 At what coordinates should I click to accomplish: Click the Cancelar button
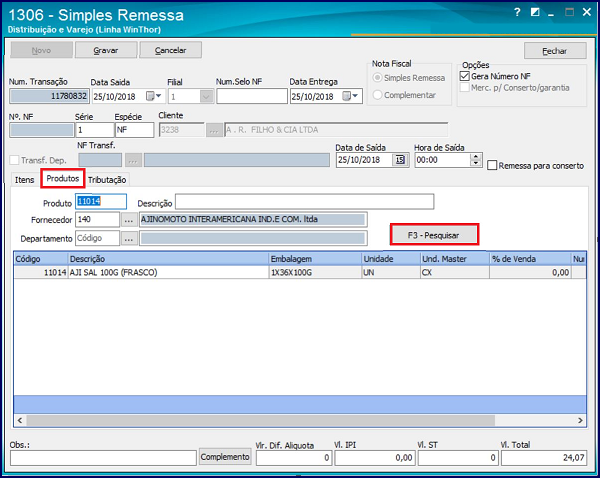(x=171, y=50)
